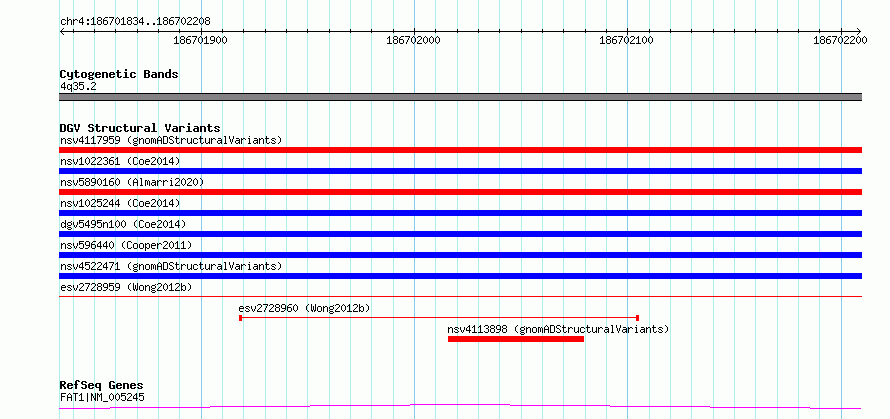Click the FAT1|NM_005245 gene label
Image resolution: width=890 pixels, height=419 pixels.
point(102,397)
